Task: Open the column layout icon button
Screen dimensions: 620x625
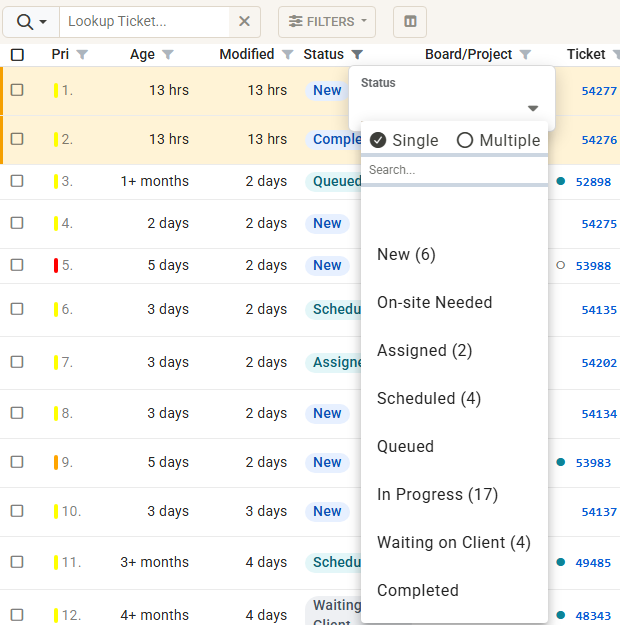Action: 410,22
